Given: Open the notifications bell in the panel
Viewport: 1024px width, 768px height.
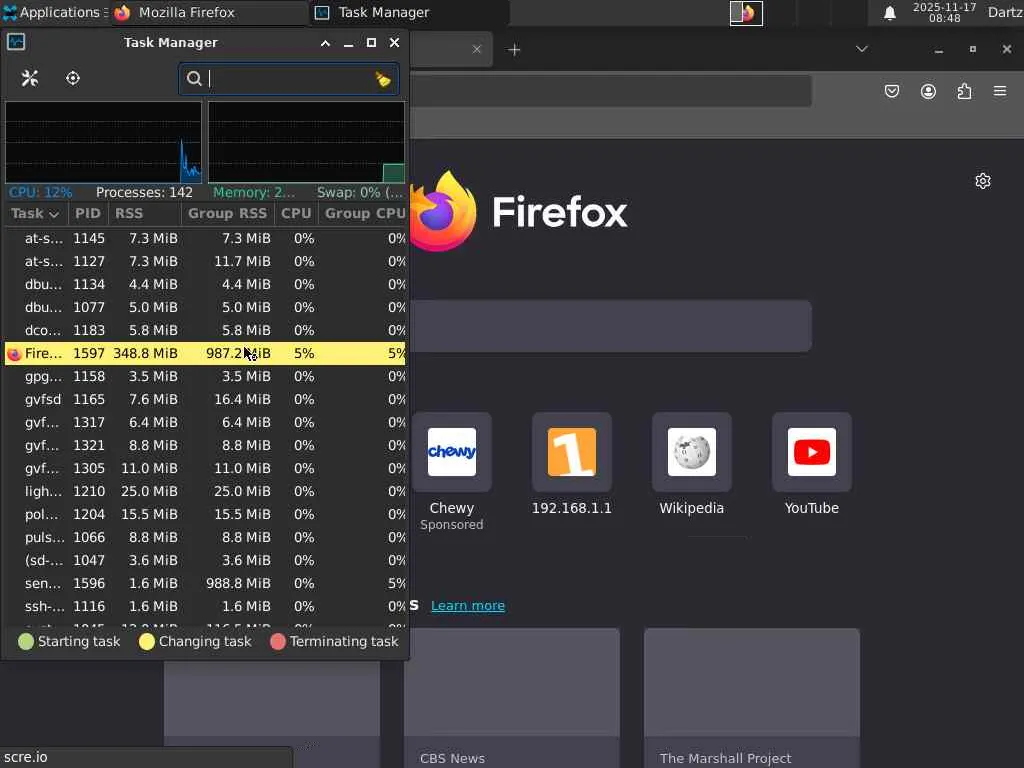Looking at the screenshot, I should pyautogui.click(x=889, y=13).
